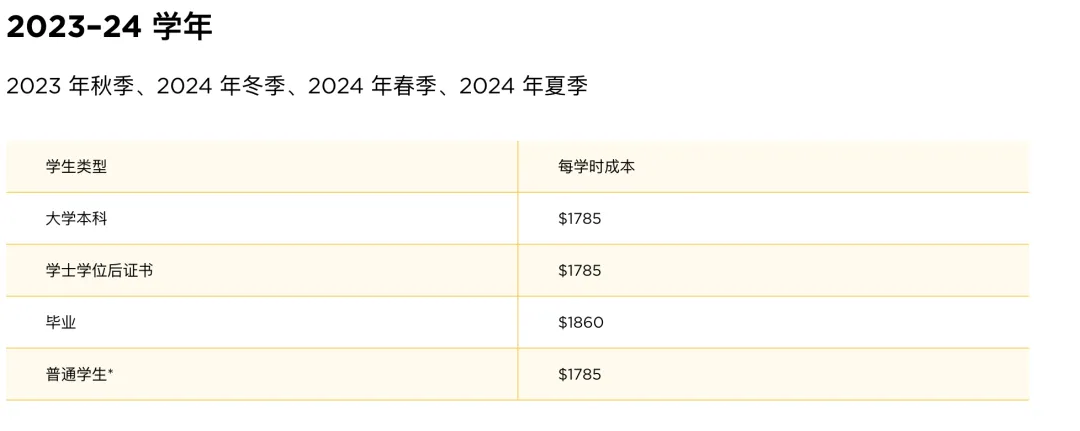Image resolution: width=1080 pixels, height=431 pixels.
Task: Click the 每学时成本 column header
Action: pyautogui.click(x=596, y=167)
